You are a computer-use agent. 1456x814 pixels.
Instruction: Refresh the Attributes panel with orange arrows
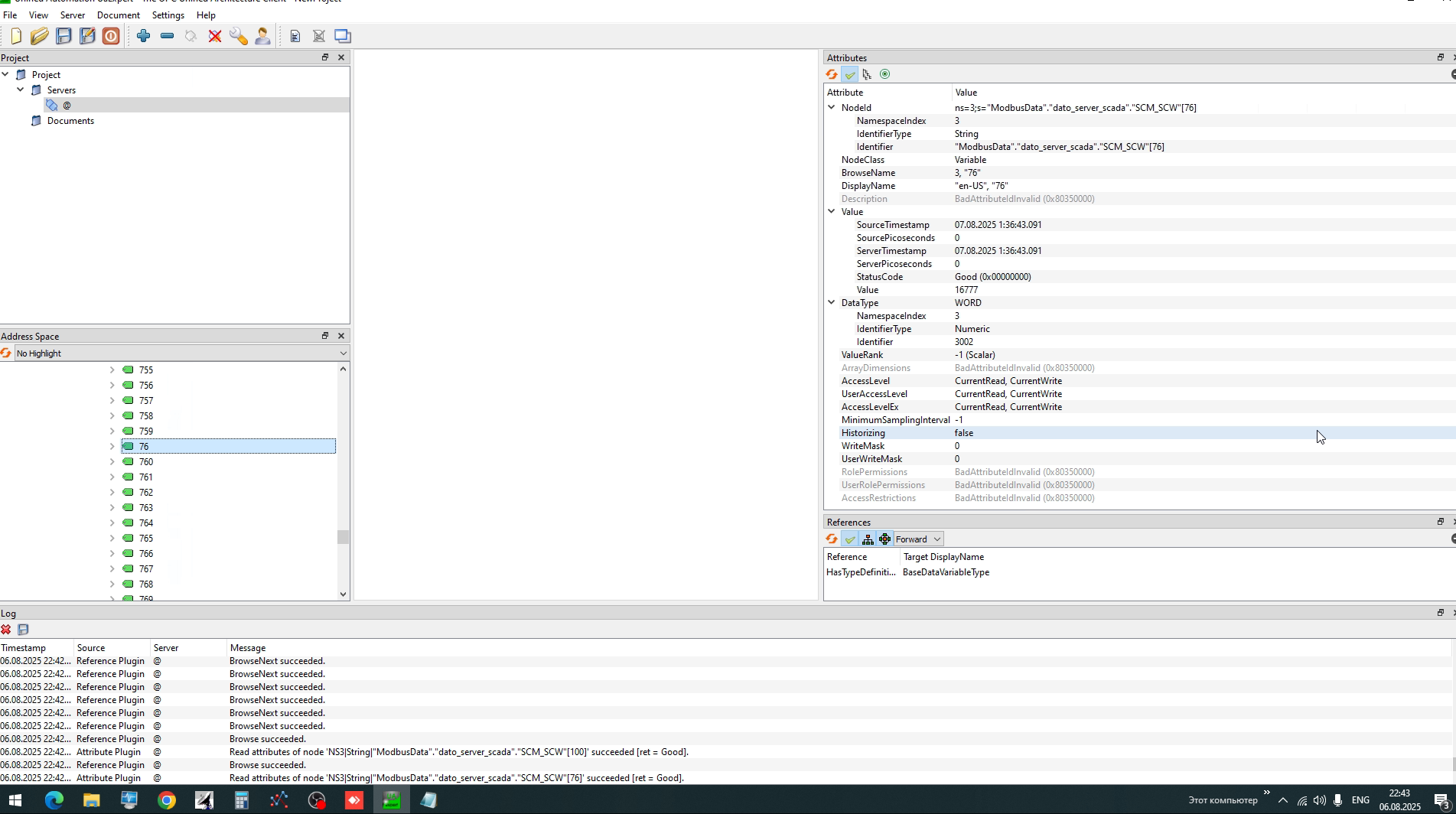[832, 74]
